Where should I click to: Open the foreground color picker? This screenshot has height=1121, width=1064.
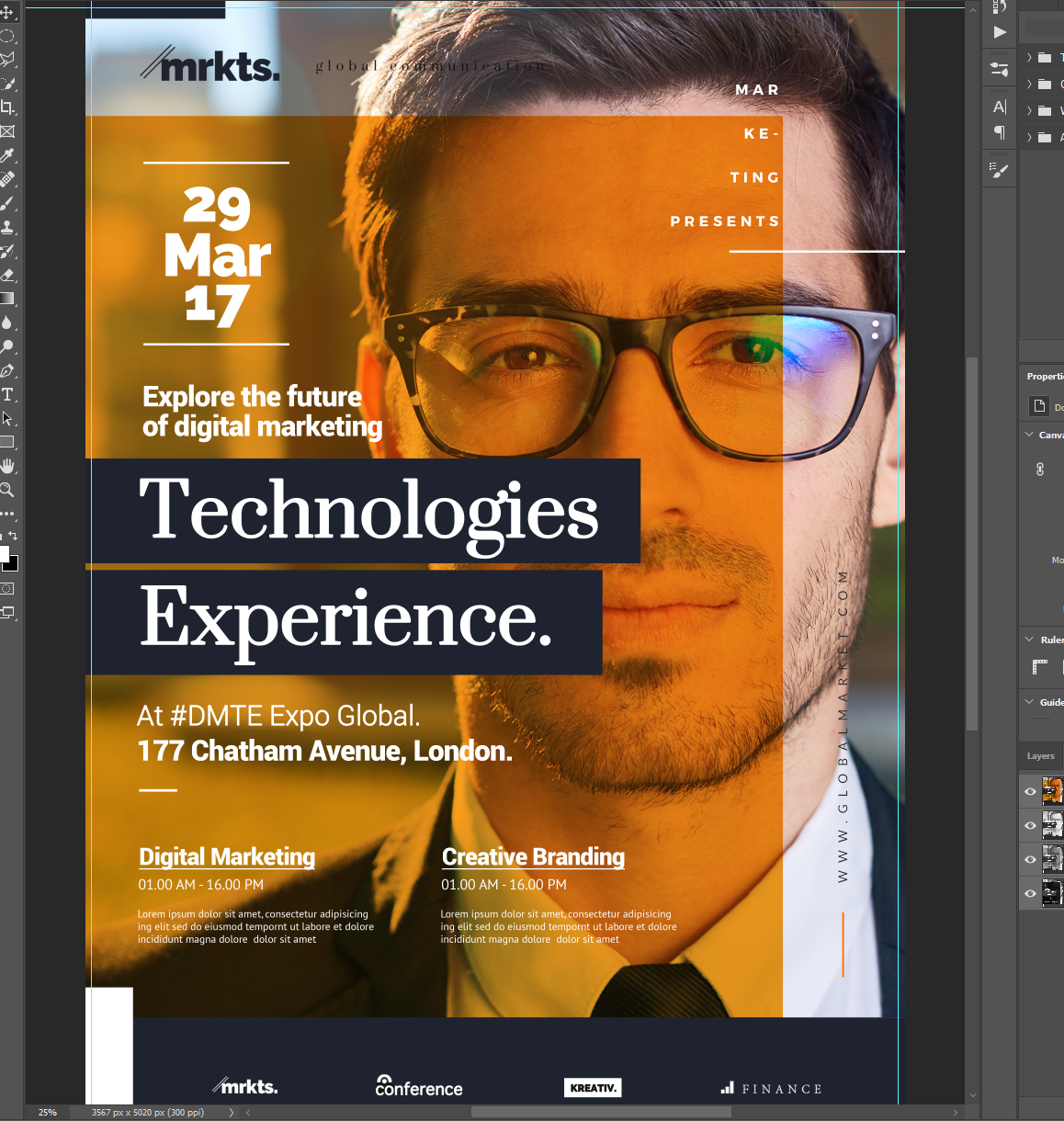pyautogui.click(x=4, y=553)
